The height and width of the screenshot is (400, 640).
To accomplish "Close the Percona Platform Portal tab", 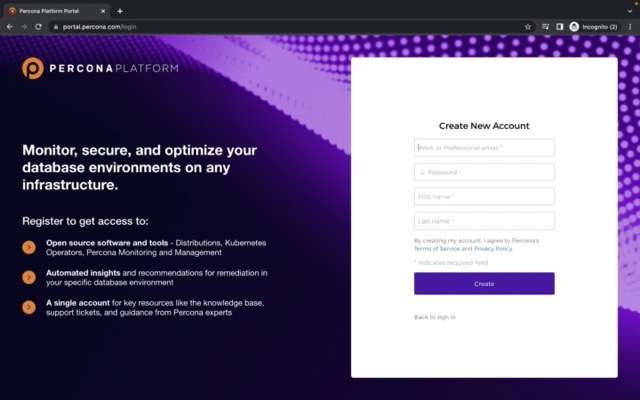I will coord(103,11).
